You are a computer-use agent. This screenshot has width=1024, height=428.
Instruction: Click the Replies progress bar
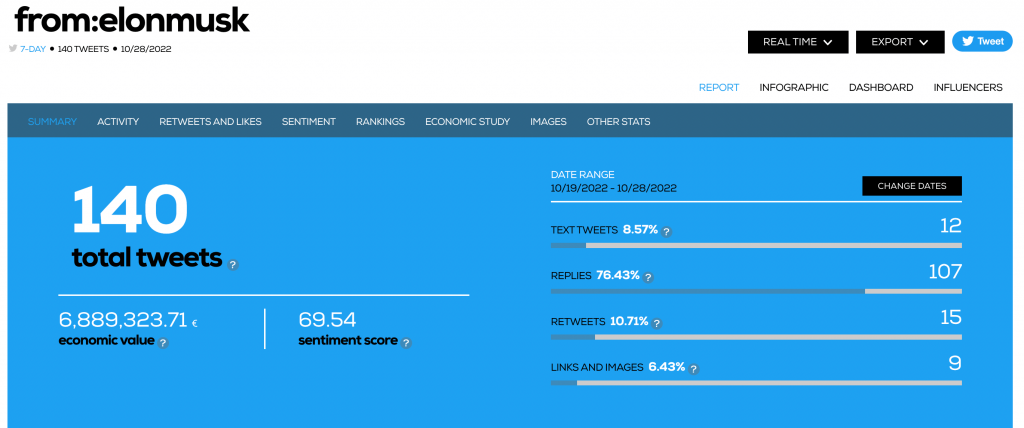(756, 291)
